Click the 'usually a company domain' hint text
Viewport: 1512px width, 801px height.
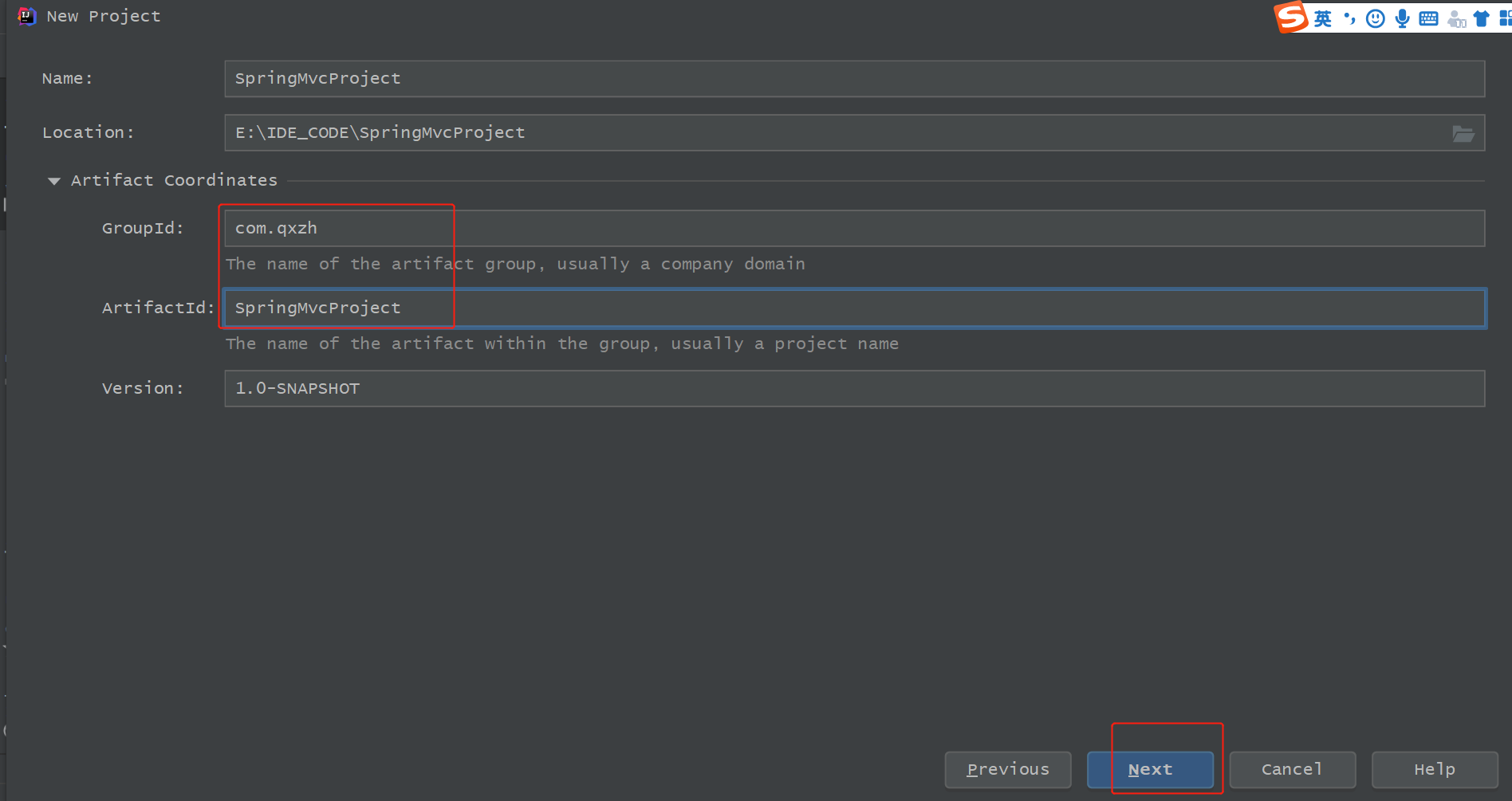click(x=681, y=265)
